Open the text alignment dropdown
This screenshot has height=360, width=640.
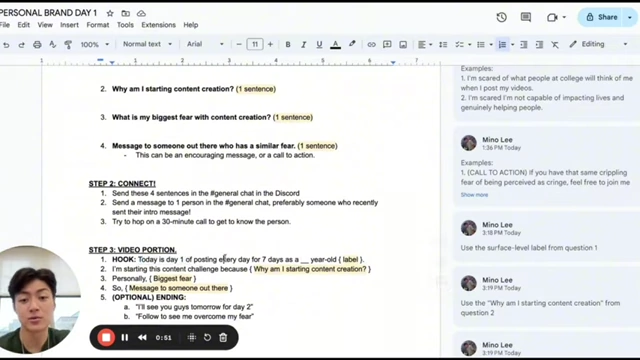click(x=425, y=44)
